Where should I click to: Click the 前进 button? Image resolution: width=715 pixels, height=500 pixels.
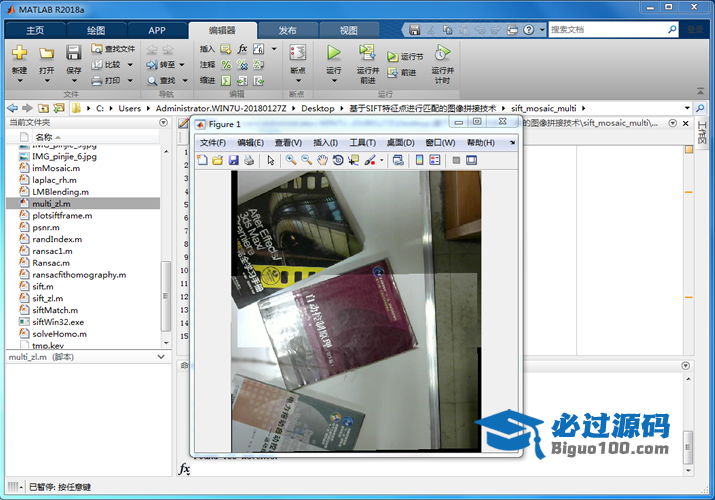[402, 72]
